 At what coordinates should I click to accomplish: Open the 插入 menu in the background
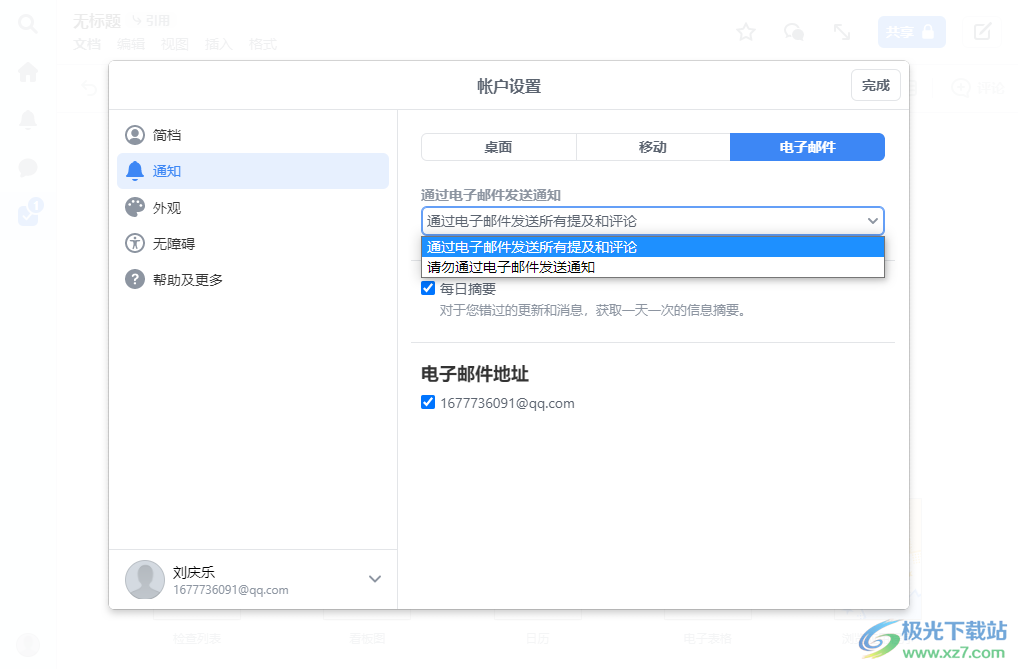[x=219, y=44]
